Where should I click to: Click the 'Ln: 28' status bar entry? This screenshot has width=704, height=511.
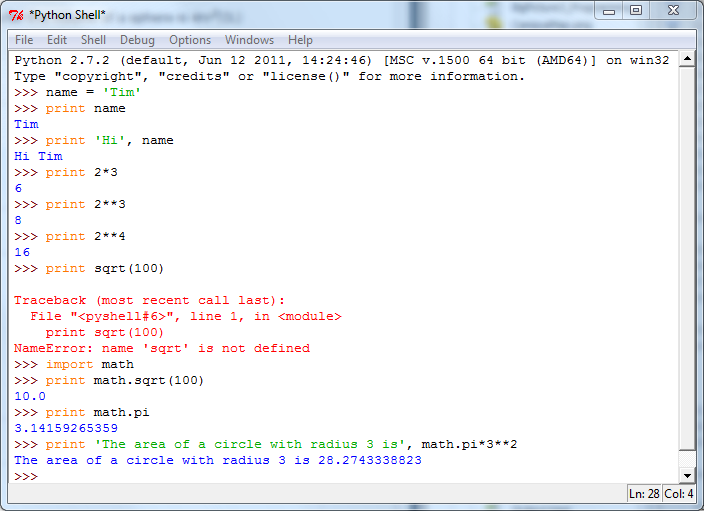coord(644,494)
